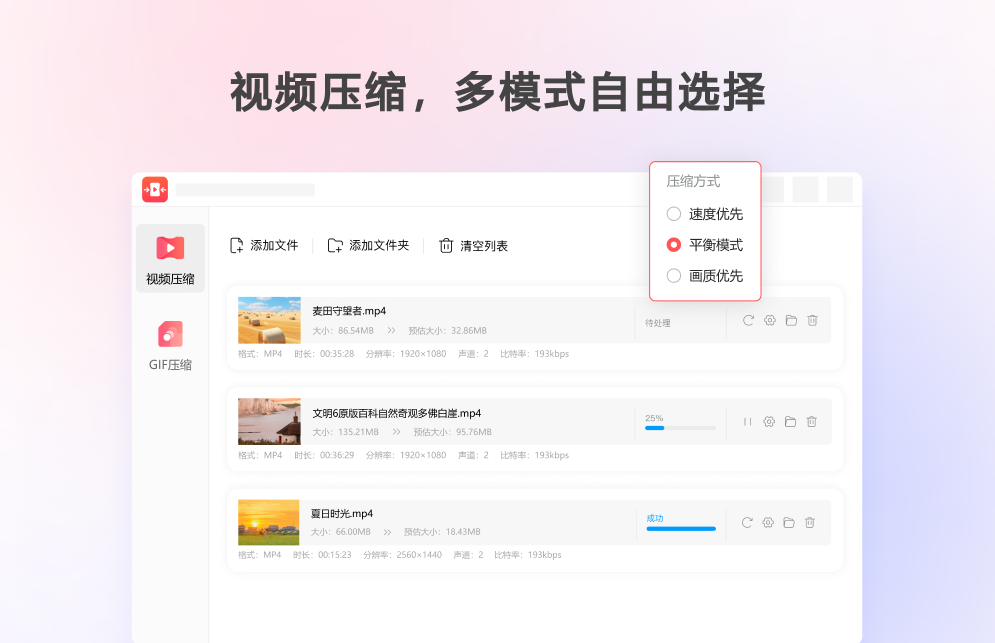This screenshot has height=643, width=995.
Task: Expand 预估大小 for 麦田守望者.mp4
Action: (x=391, y=331)
